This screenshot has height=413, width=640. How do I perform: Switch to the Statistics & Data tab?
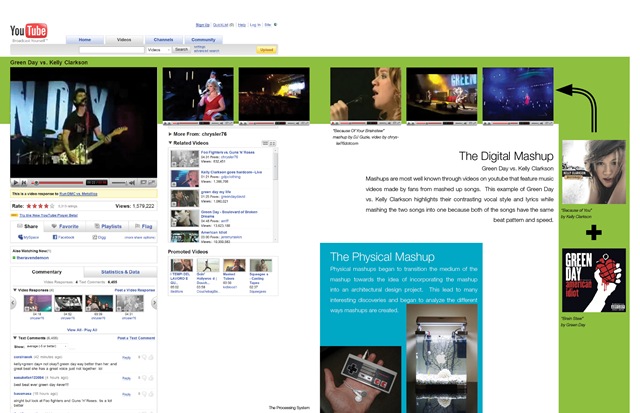click(120, 272)
